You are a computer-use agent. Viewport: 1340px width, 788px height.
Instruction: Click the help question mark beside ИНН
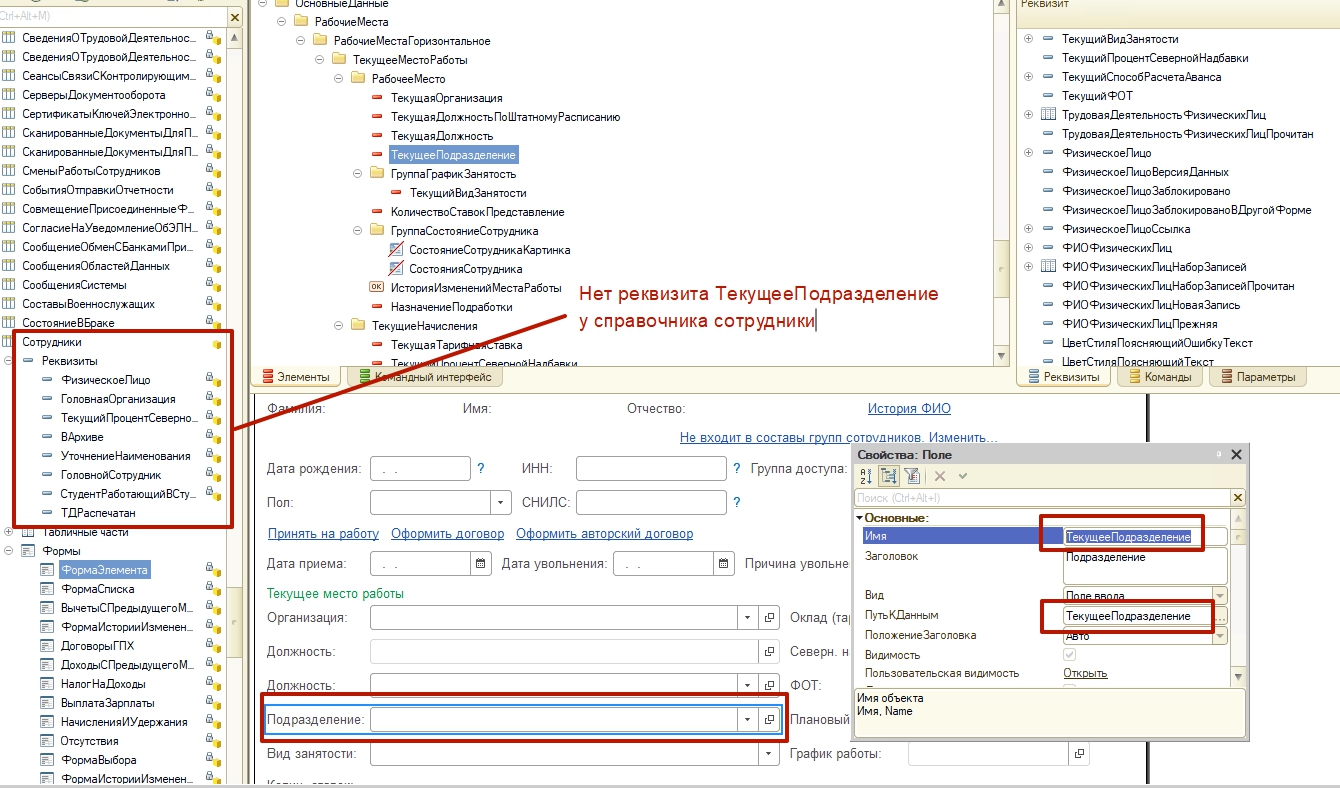pos(737,468)
